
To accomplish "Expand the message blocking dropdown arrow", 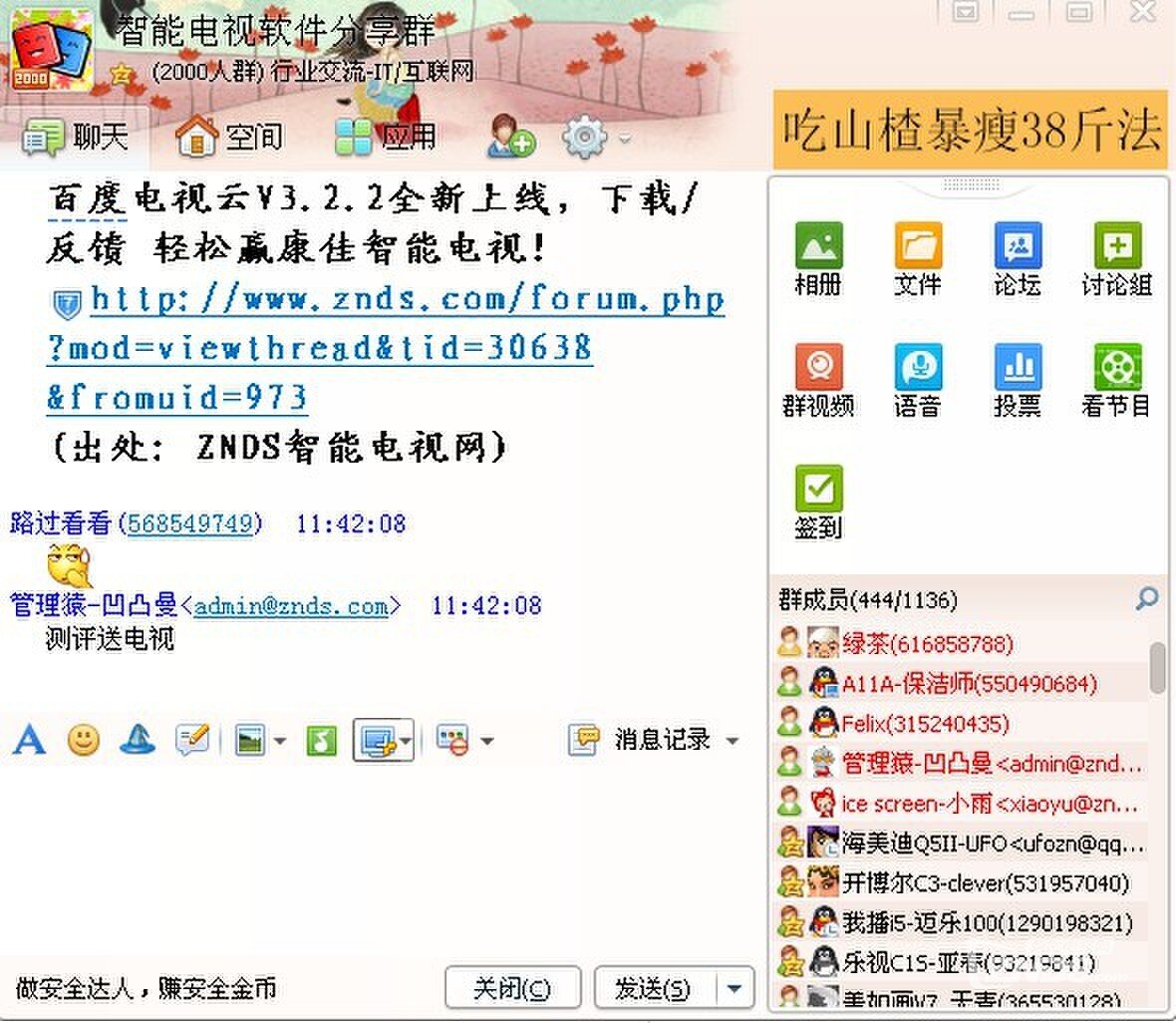I will point(486,741).
